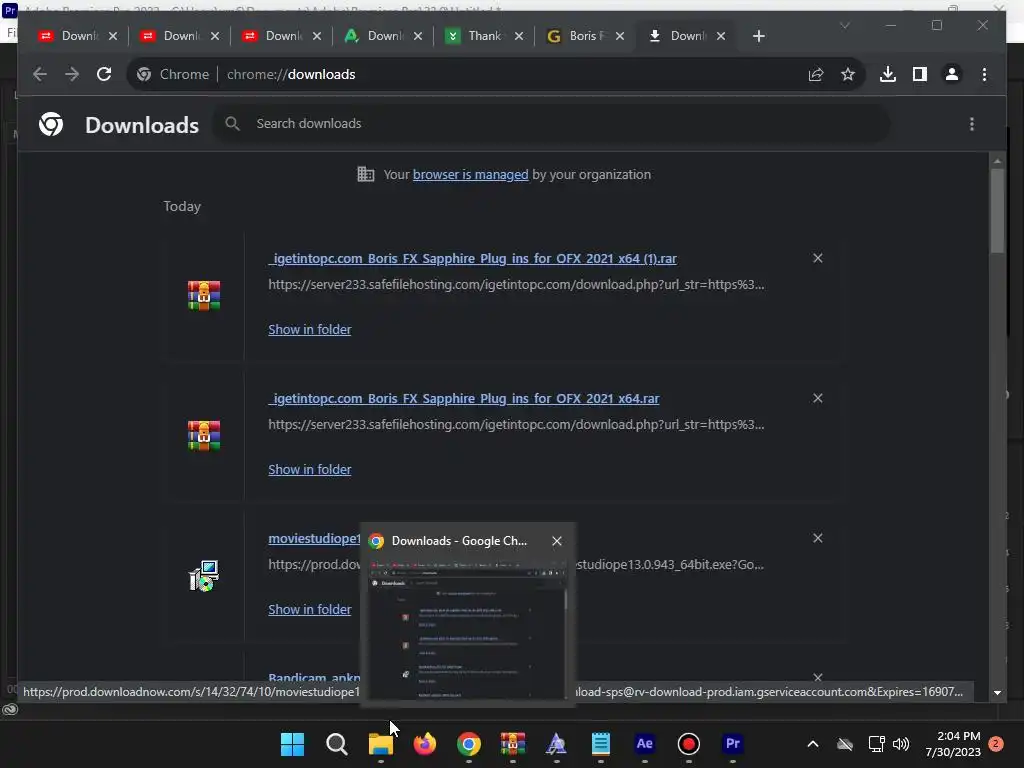This screenshot has height=768, width=1024.
Task: Open the red recorder app in taskbar
Action: (688, 744)
